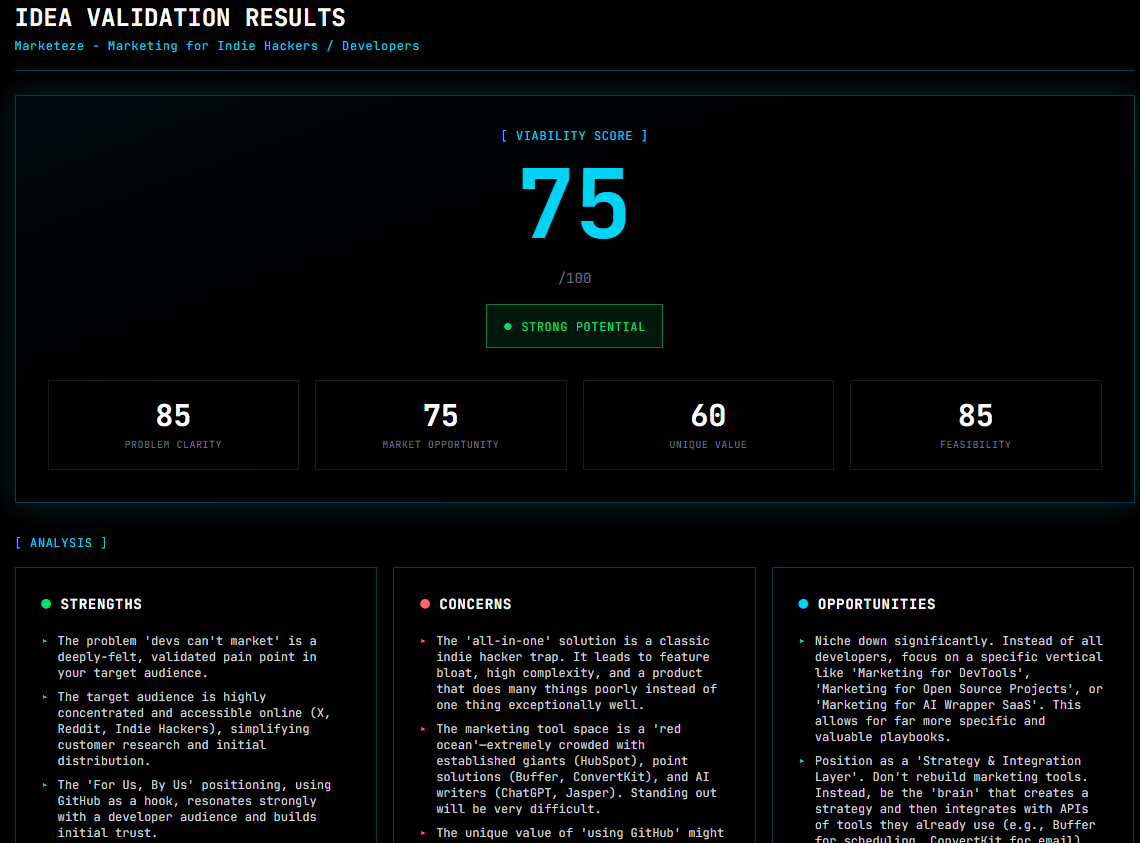Click the VIABILITY SCORE label
The image size is (1140, 843).
click(574, 135)
